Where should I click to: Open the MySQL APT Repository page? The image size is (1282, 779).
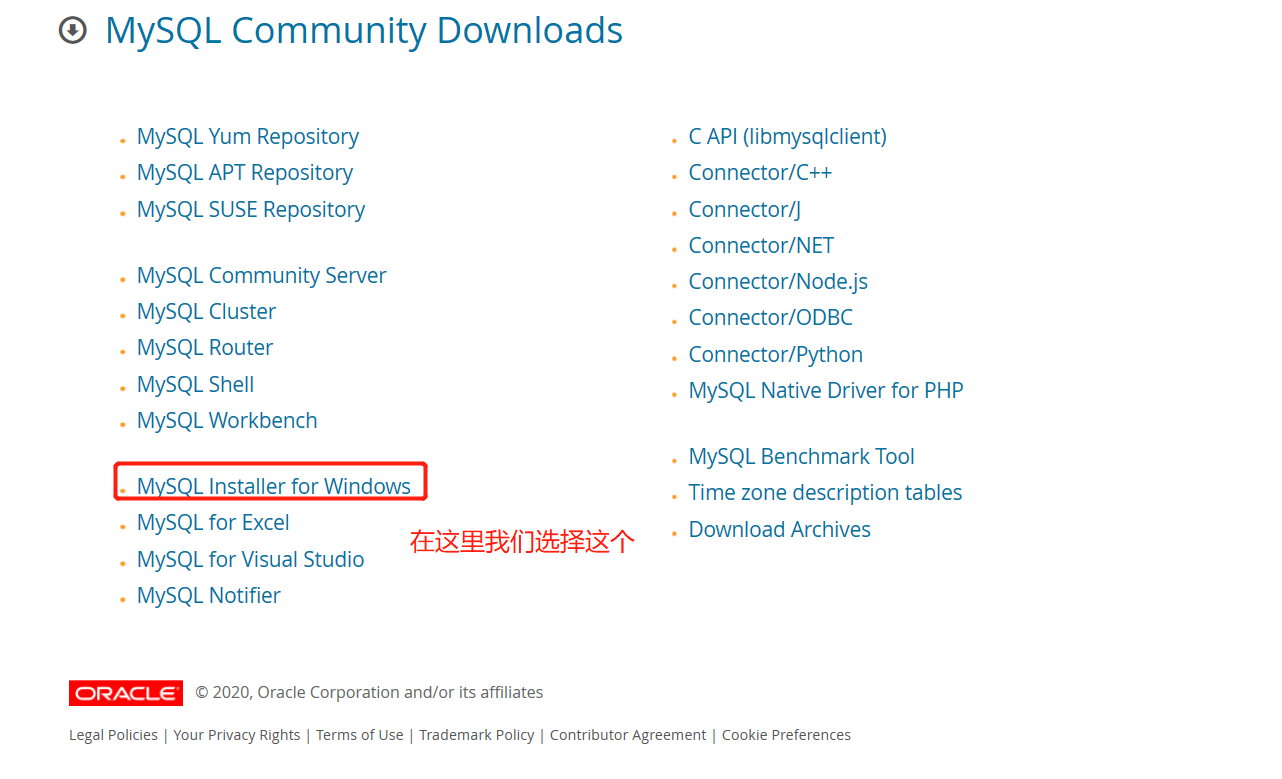click(x=244, y=172)
